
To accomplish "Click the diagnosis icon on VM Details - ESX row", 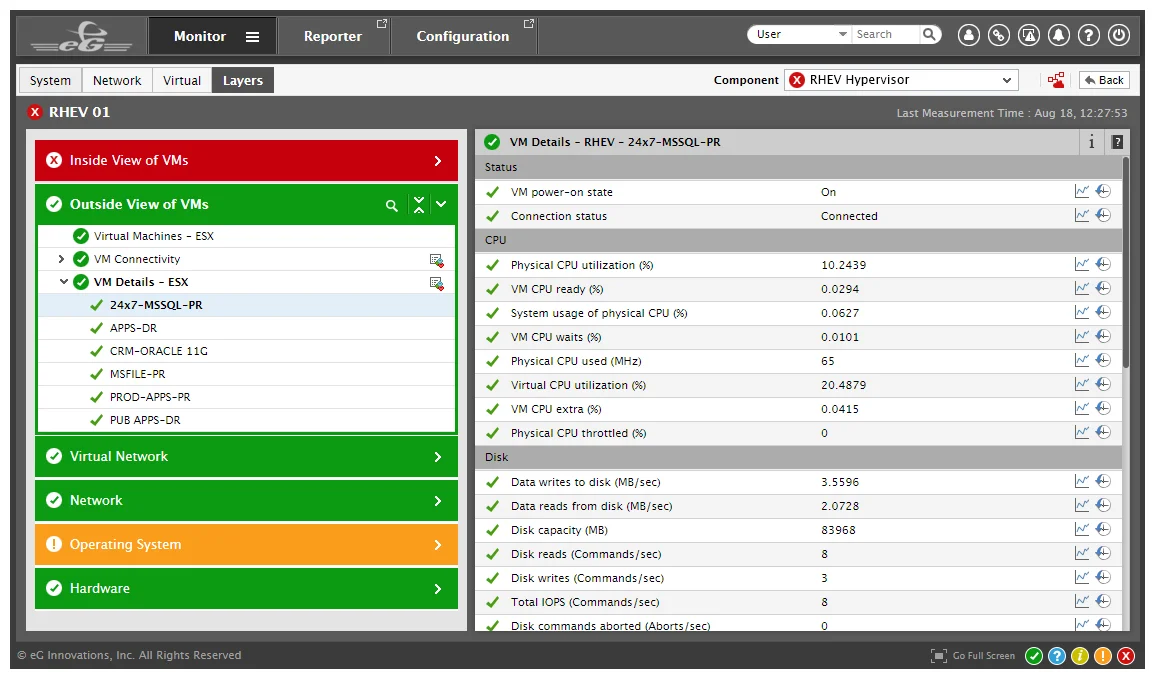I will pyautogui.click(x=437, y=284).
